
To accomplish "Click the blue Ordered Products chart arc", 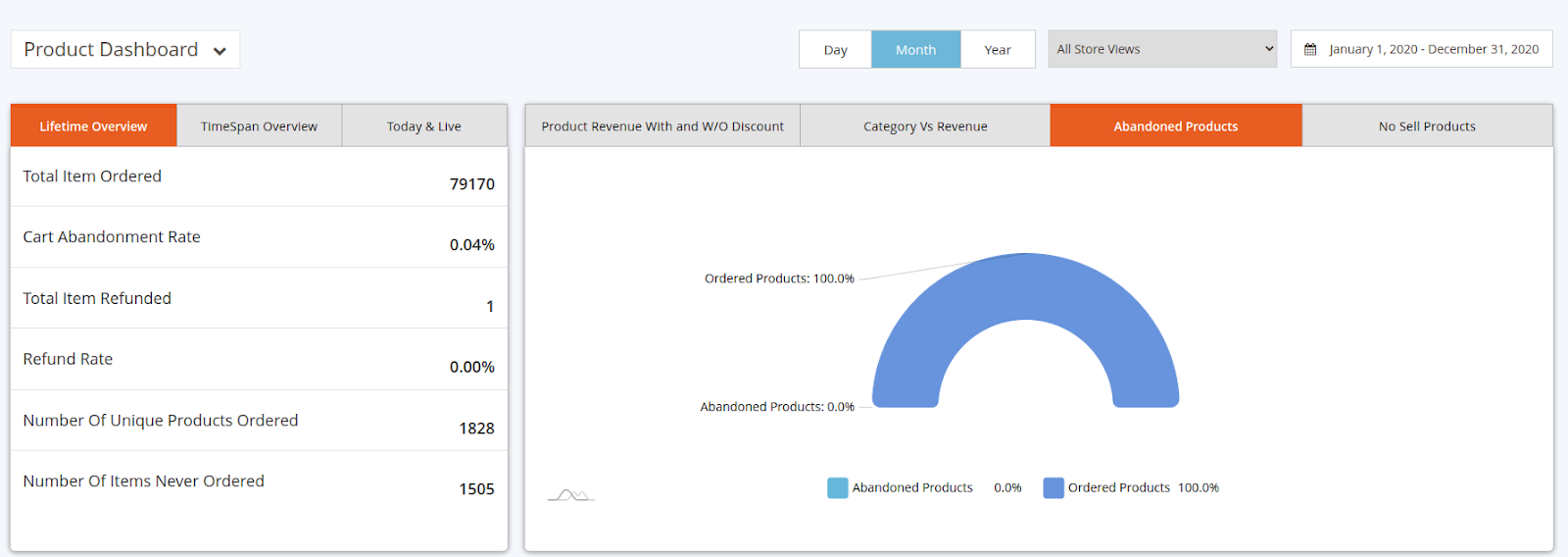I will point(1026,286).
